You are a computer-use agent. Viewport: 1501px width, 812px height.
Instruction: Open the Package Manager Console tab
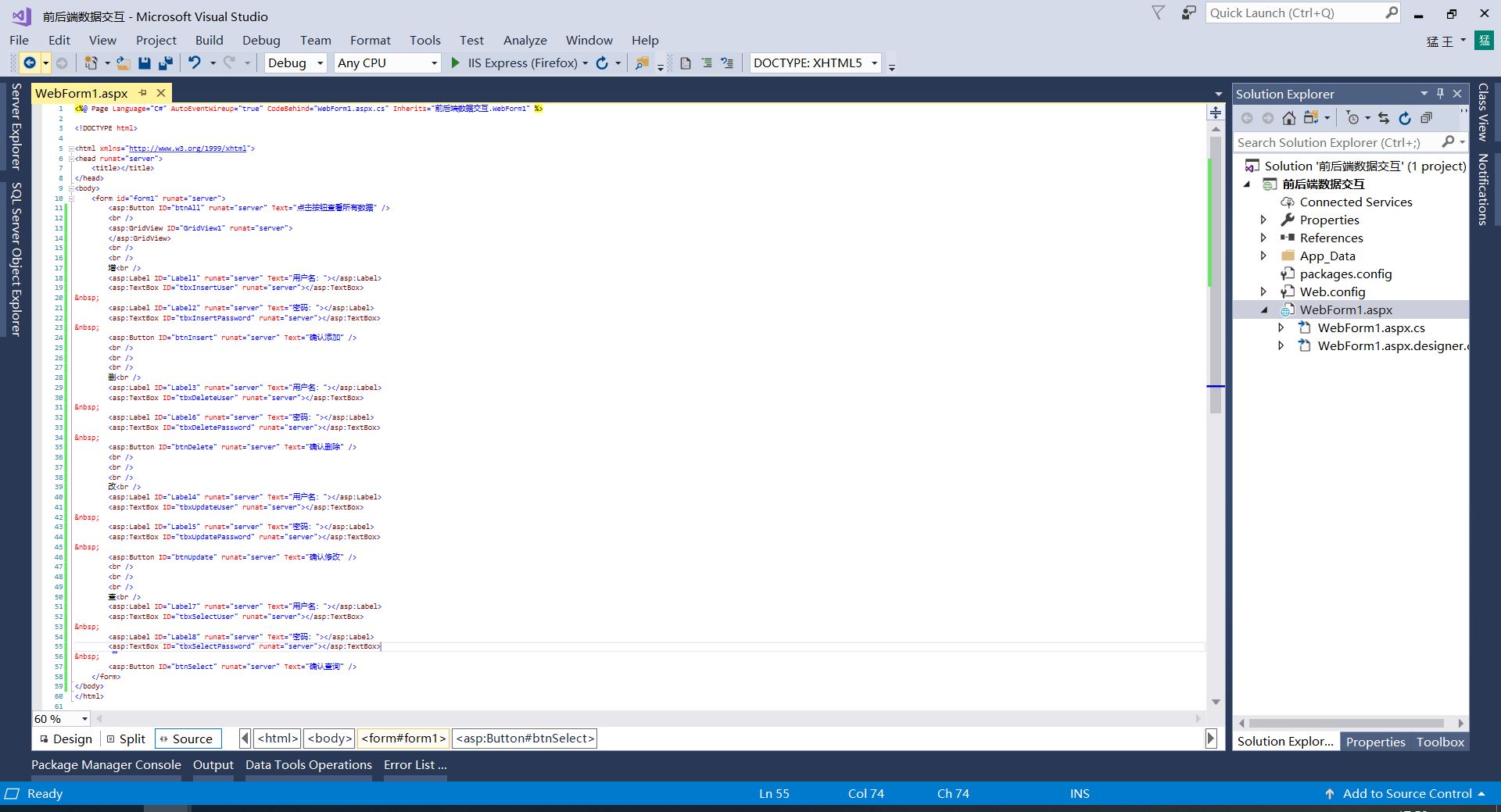point(106,765)
